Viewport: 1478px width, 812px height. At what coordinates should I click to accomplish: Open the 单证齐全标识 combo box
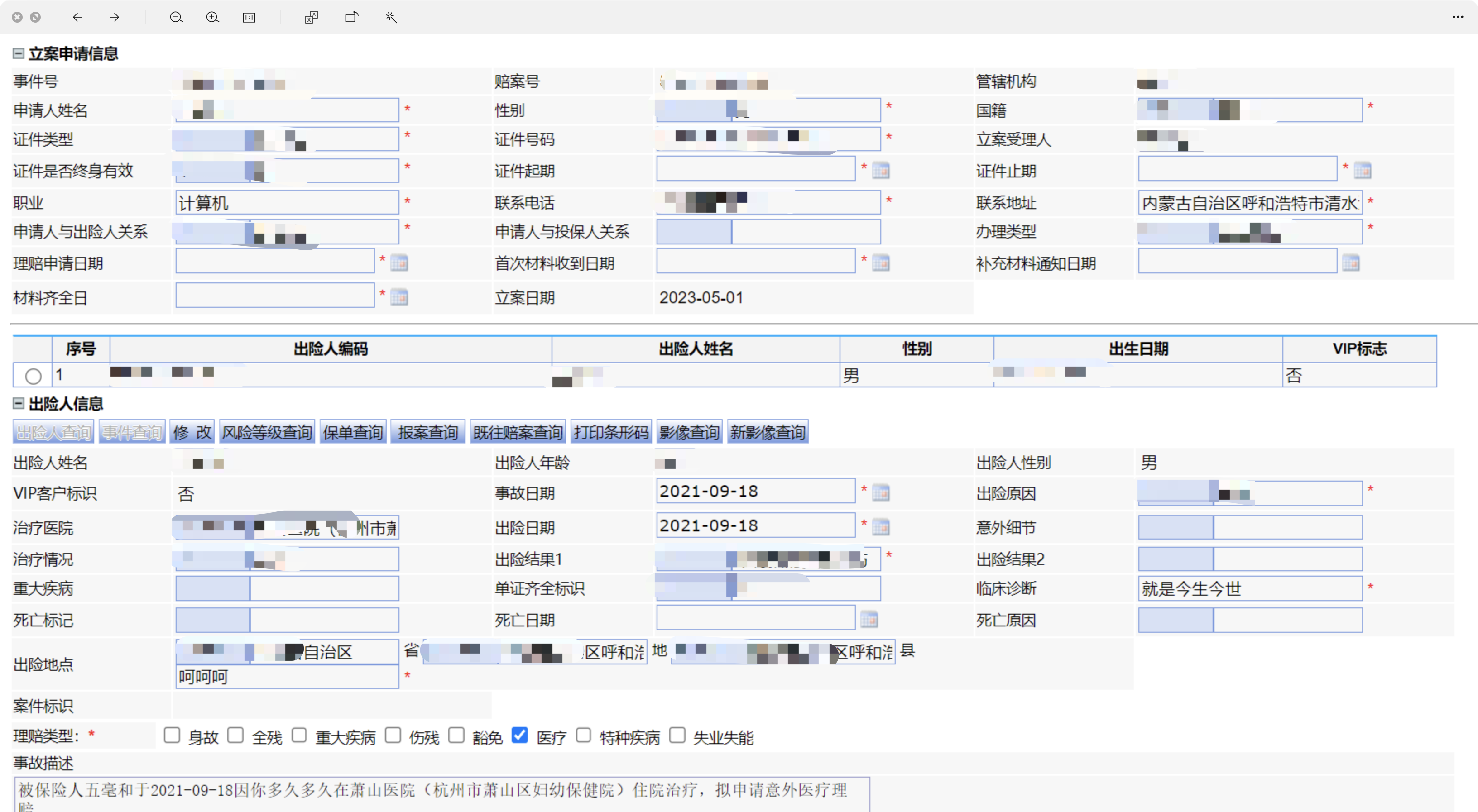768,588
